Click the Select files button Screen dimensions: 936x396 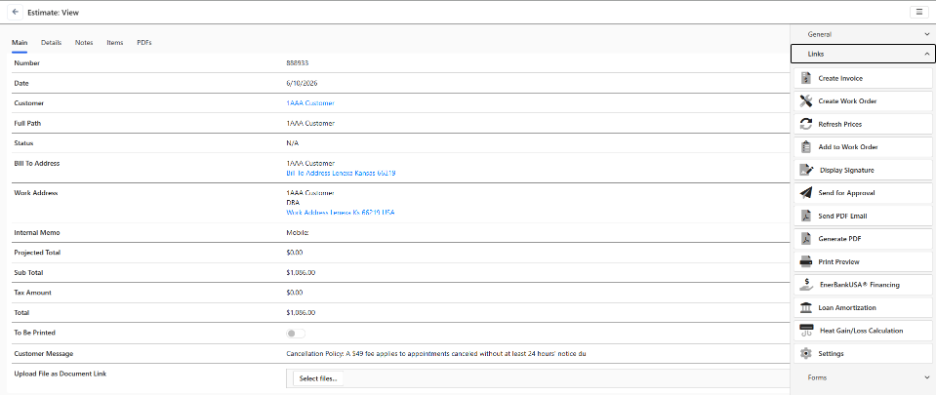point(318,378)
